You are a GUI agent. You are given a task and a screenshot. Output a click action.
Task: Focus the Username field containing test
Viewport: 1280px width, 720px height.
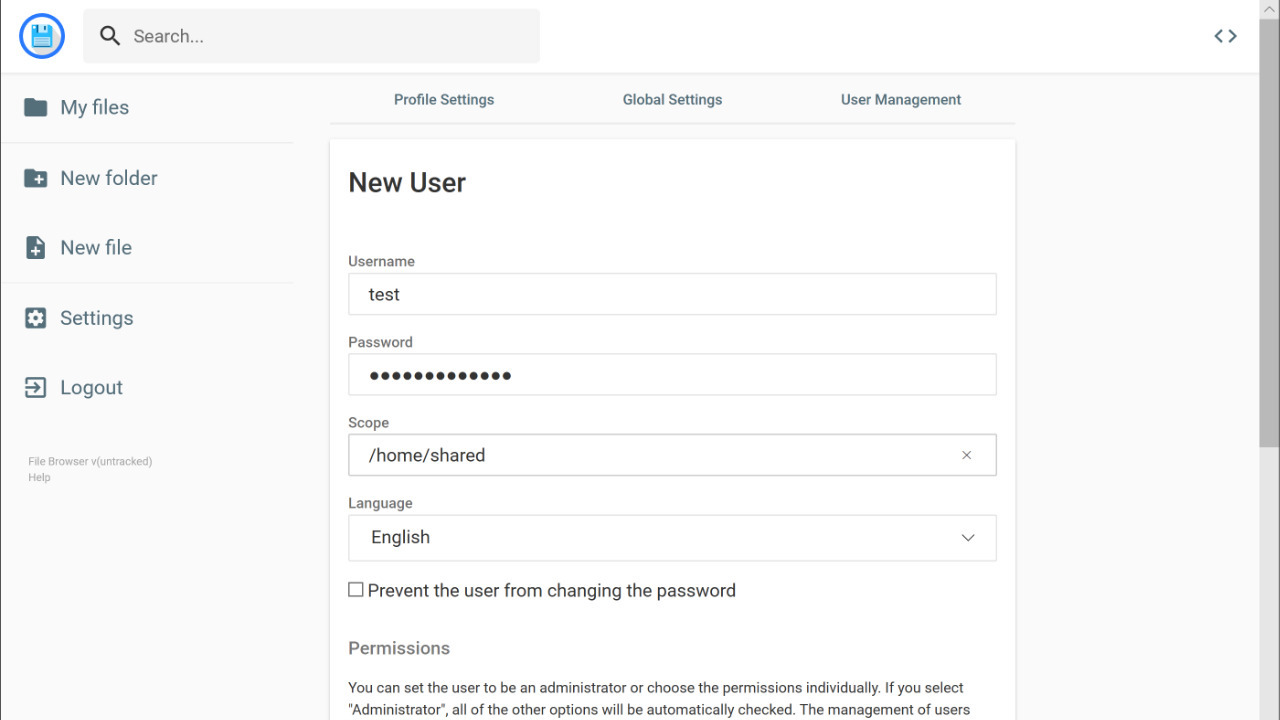[672, 295]
